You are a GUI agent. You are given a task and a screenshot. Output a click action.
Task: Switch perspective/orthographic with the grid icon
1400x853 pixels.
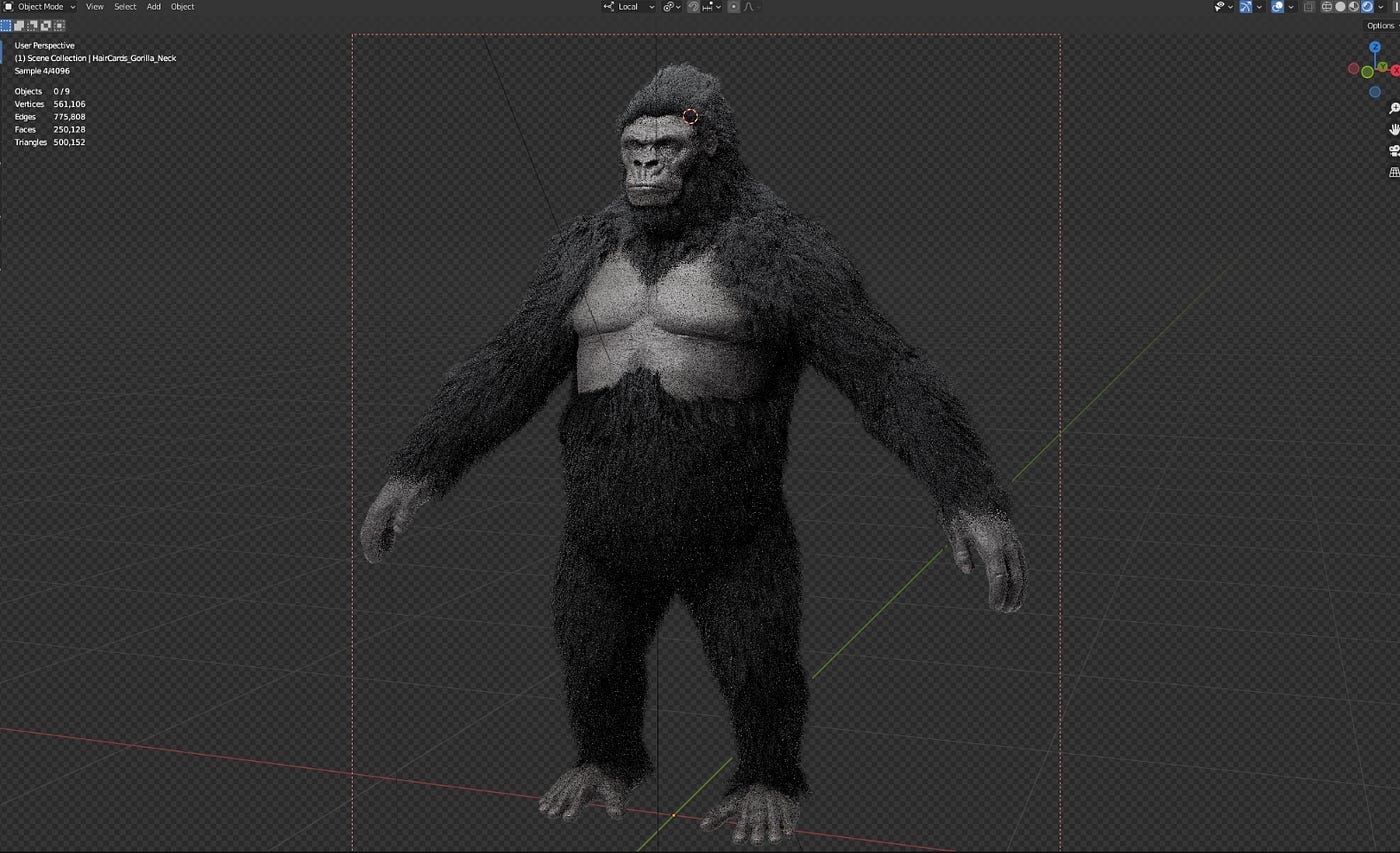pyautogui.click(x=1394, y=172)
